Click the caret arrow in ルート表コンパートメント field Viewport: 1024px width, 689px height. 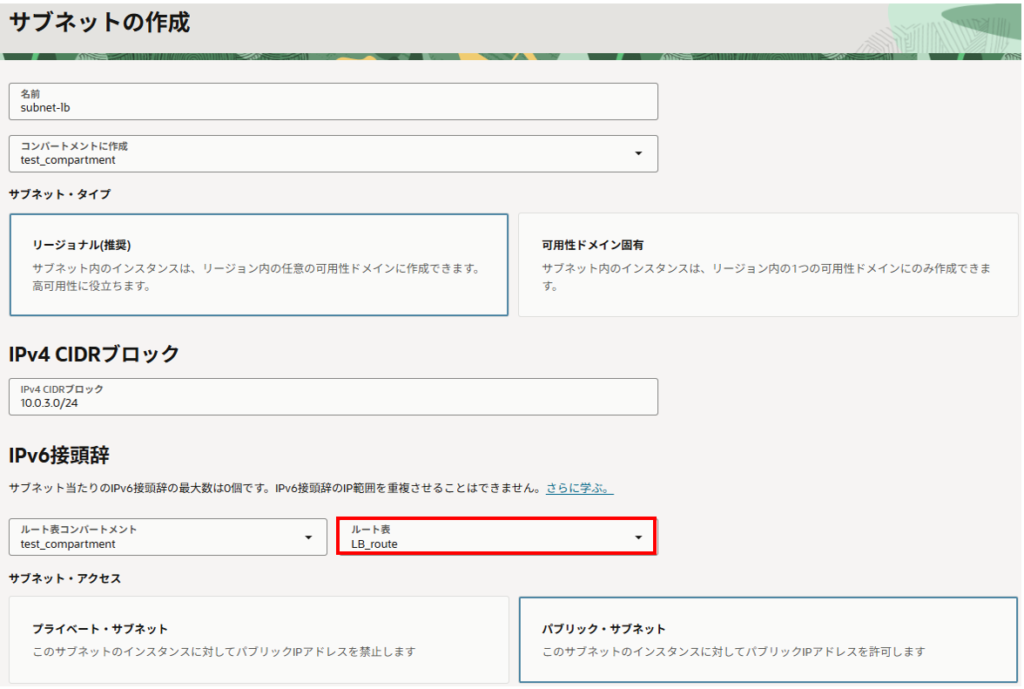308,538
